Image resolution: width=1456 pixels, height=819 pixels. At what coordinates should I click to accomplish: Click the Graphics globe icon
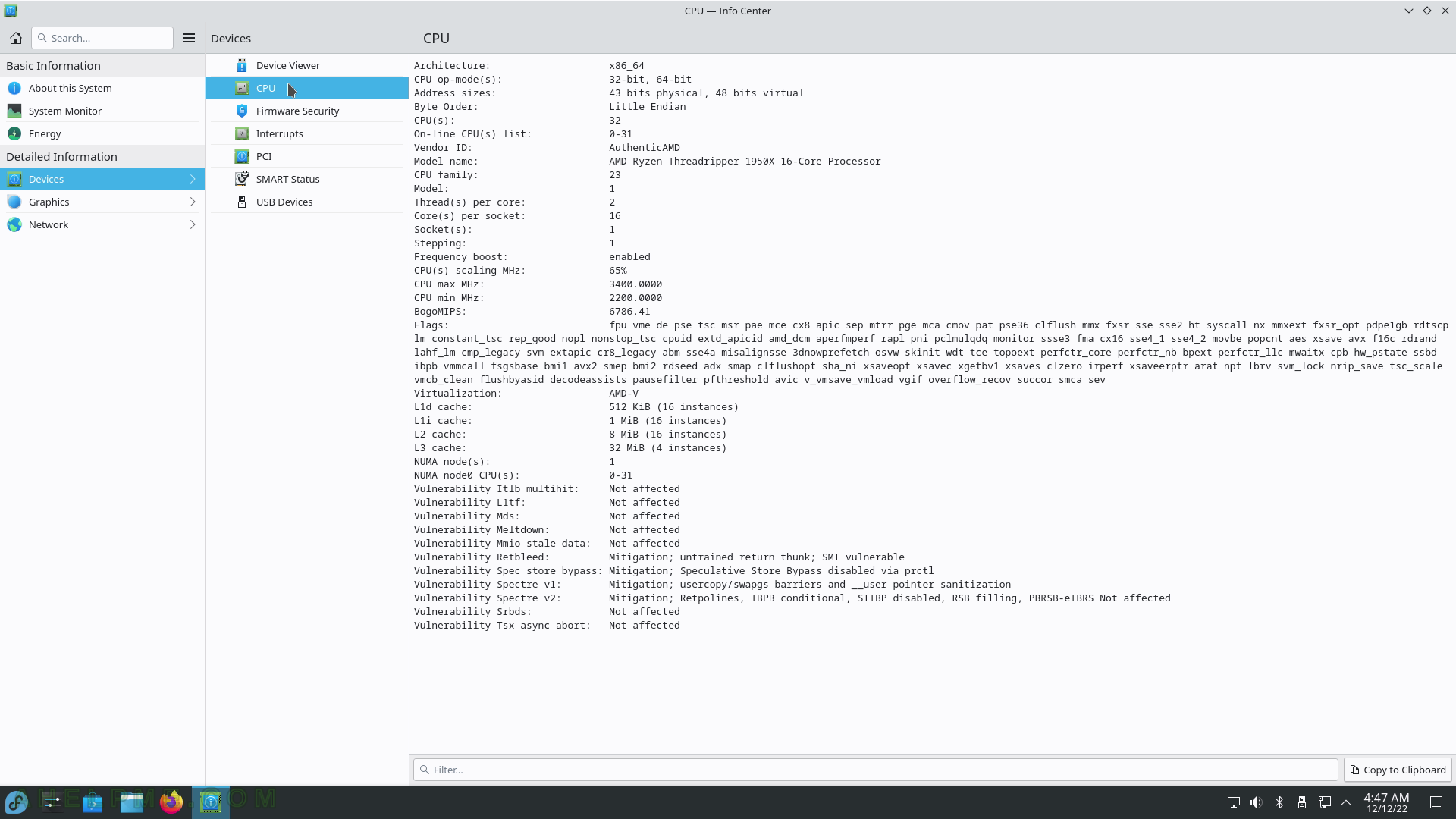[x=14, y=202]
